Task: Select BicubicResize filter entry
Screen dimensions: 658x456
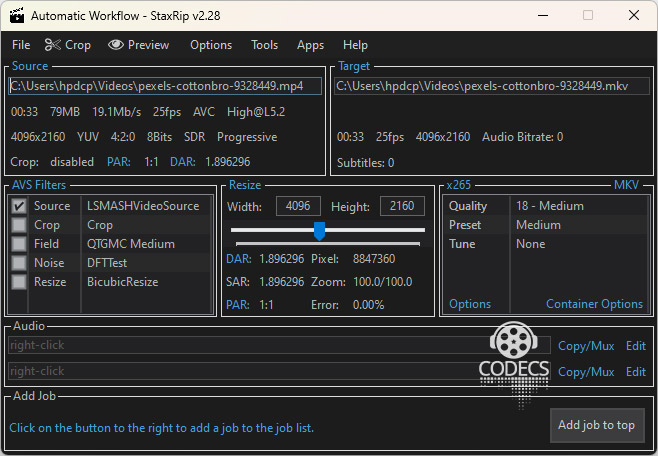Action: coord(122,282)
